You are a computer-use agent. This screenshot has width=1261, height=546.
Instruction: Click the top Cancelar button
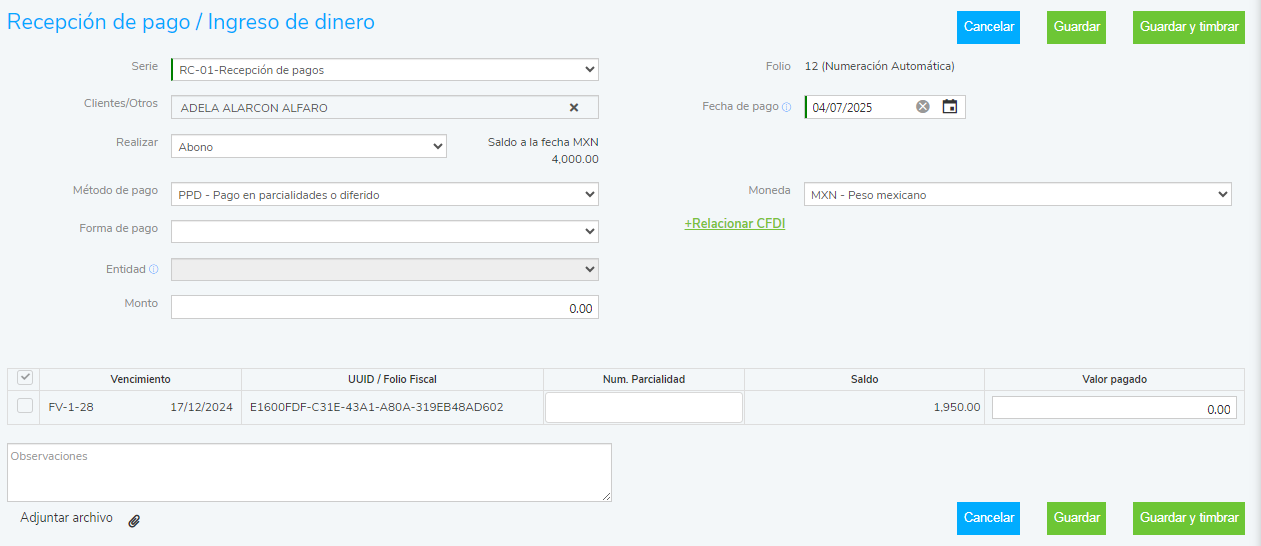click(x=988, y=28)
